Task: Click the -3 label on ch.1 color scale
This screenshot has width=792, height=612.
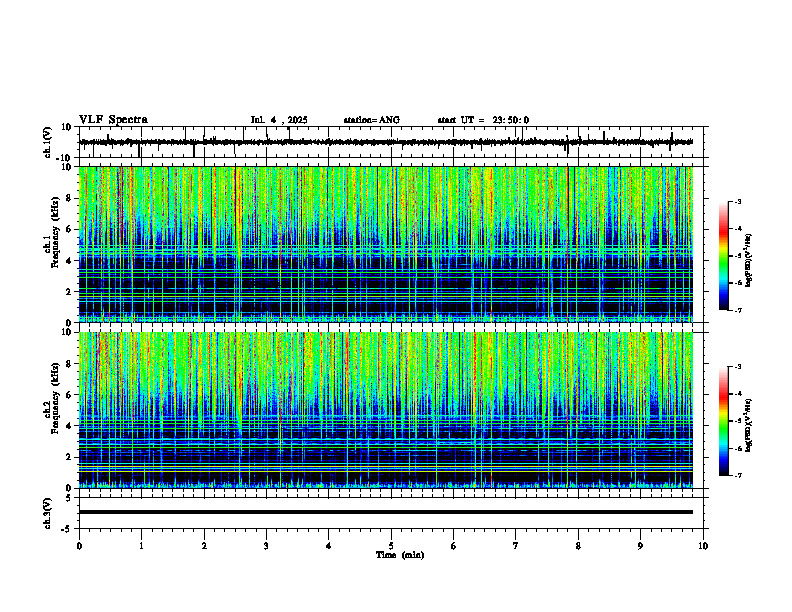Action: pyautogui.click(x=737, y=201)
